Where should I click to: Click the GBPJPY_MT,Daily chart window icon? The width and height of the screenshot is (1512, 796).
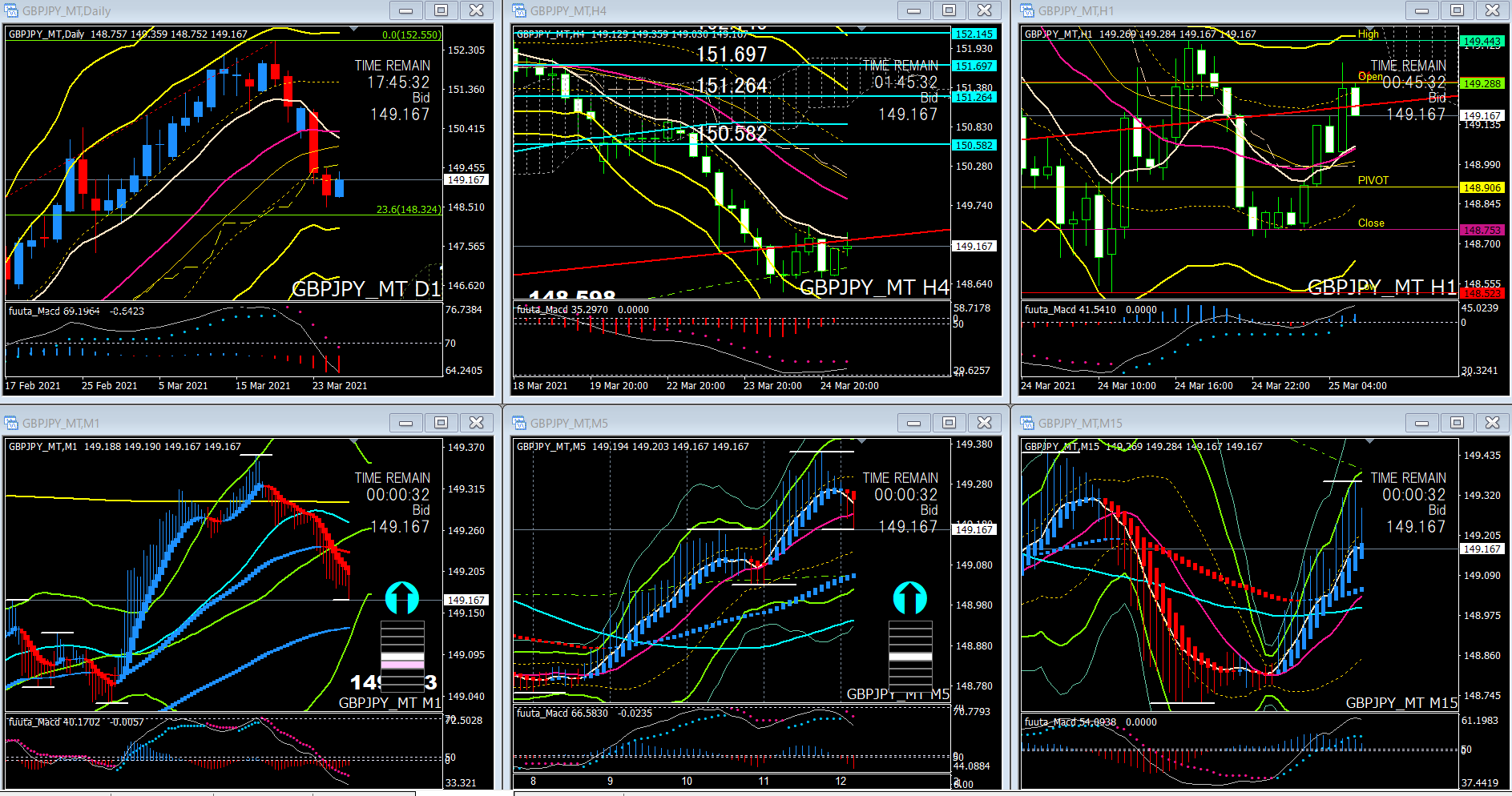point(11,10)
